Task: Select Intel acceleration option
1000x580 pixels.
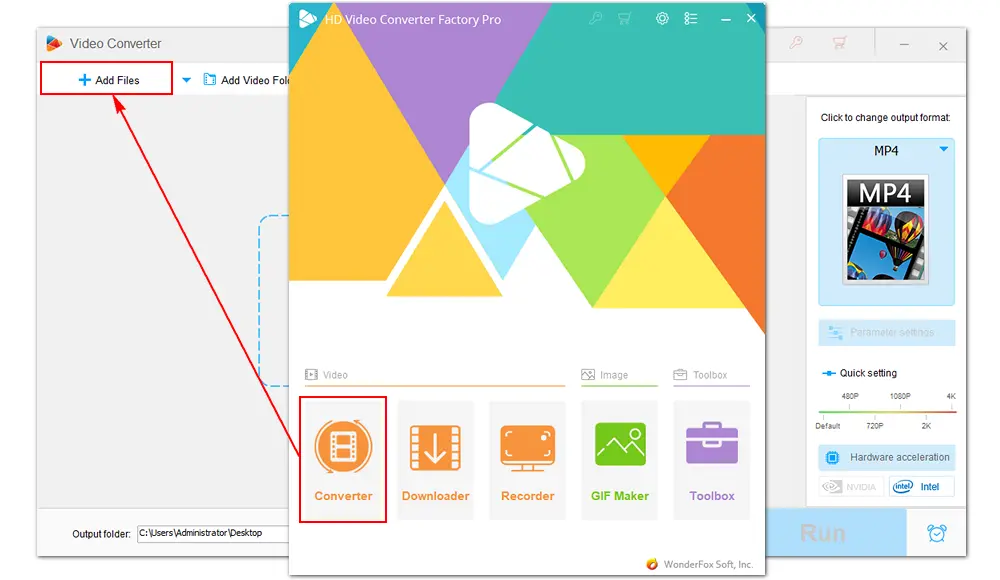Action: pos(921,487)
